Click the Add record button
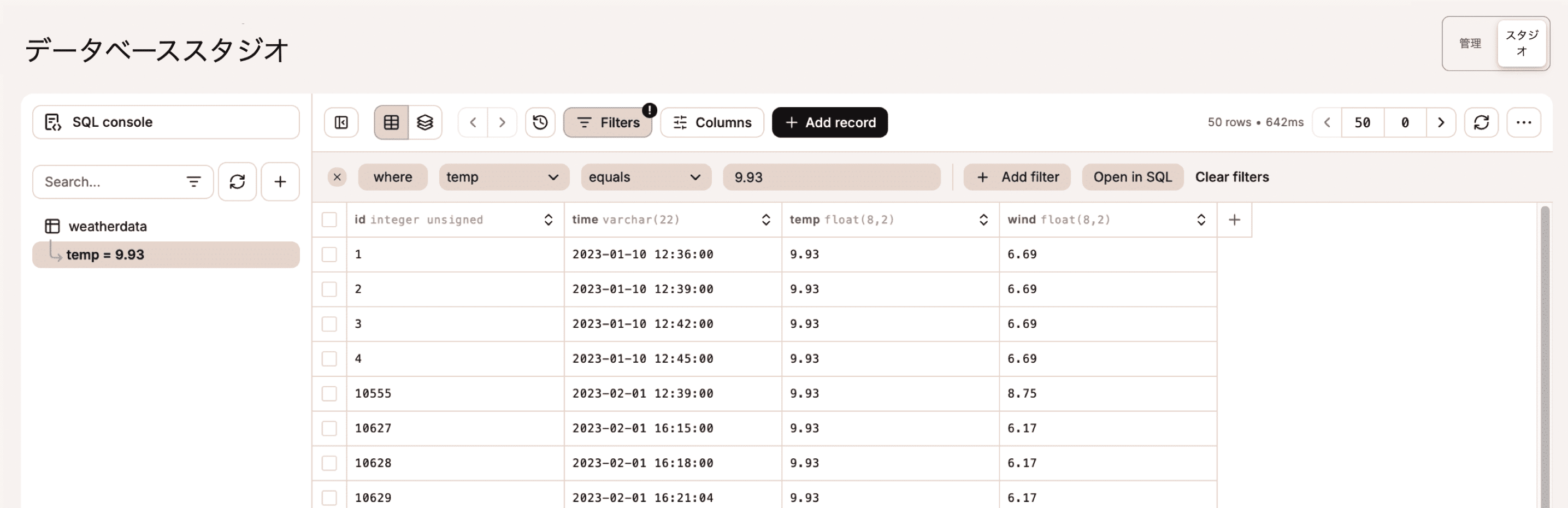Screen dimensions: 1568x508 click(829, 123)
